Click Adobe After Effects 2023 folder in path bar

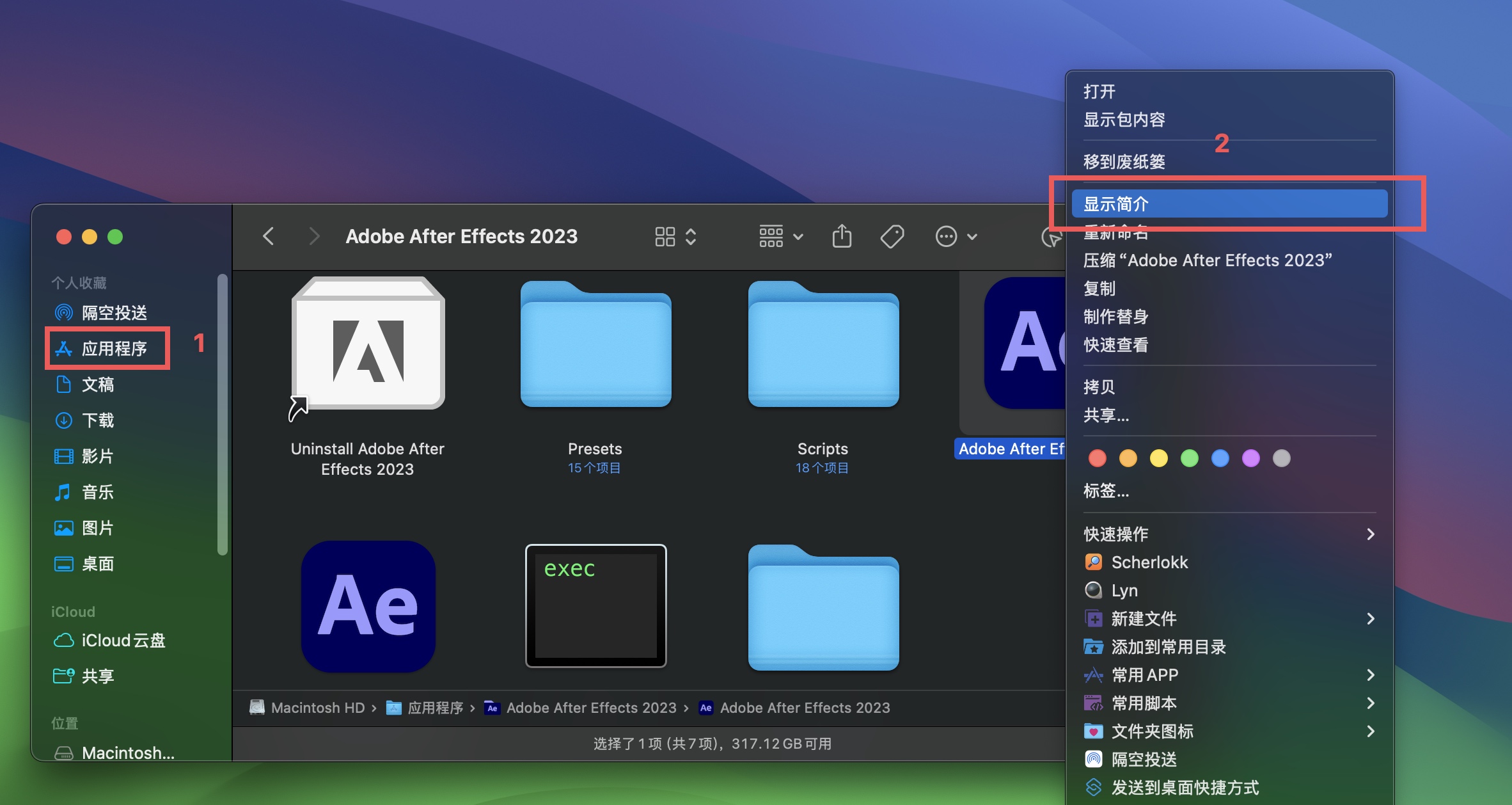coord(581,708)
